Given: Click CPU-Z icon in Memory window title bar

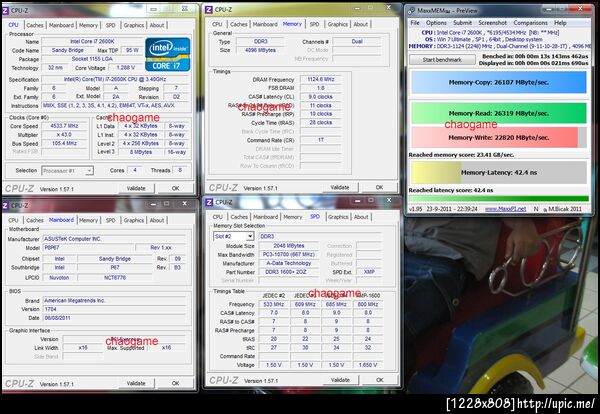Looking at the screenshot, I should [x=209, y=10].
